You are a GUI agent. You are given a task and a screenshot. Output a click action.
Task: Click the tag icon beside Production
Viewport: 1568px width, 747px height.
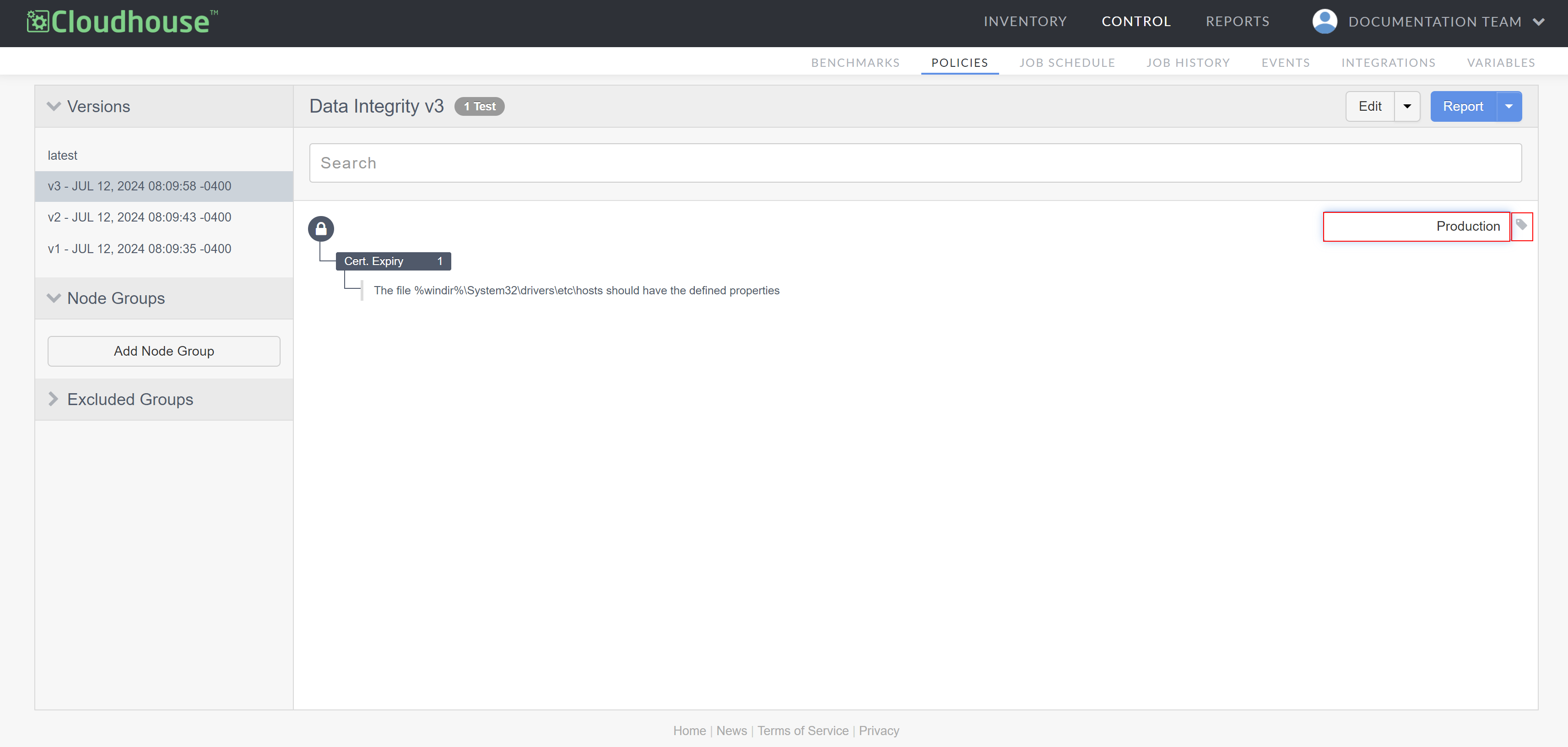(x=1521, y=225)
